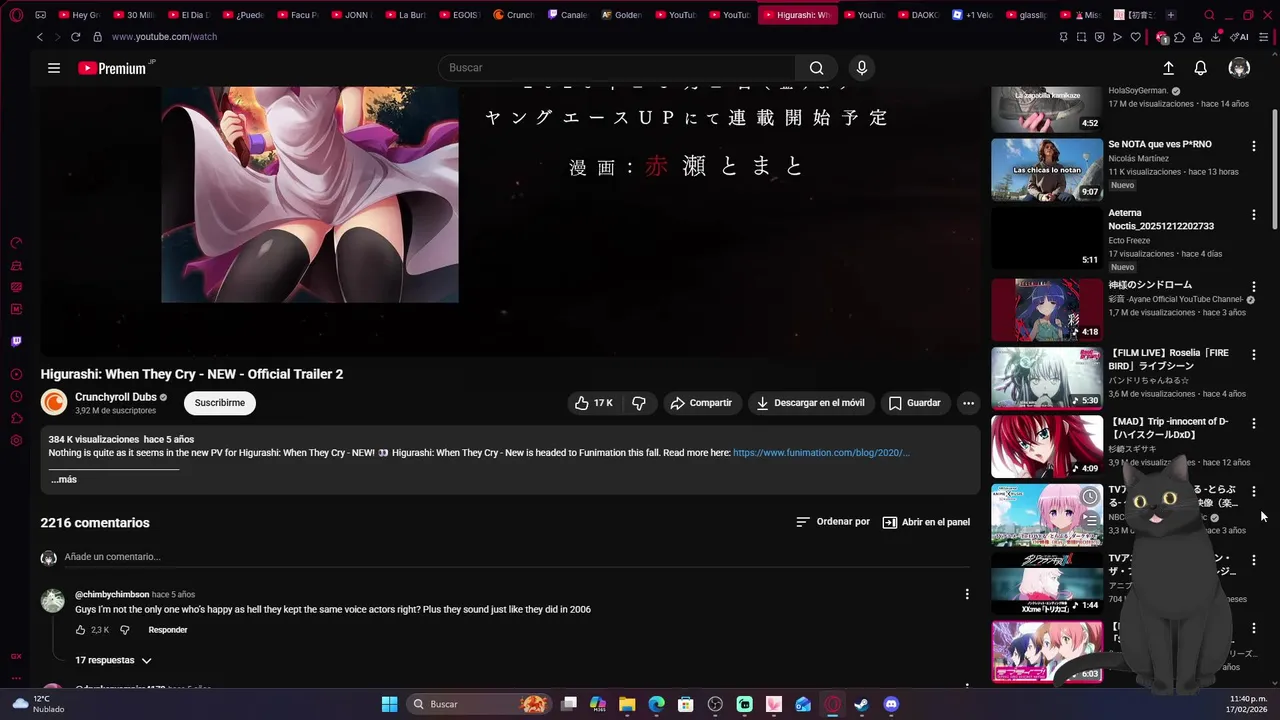1280x720 pixels.
Task: Switch to the EGOIST browser tab
Action: pos(459,15)
